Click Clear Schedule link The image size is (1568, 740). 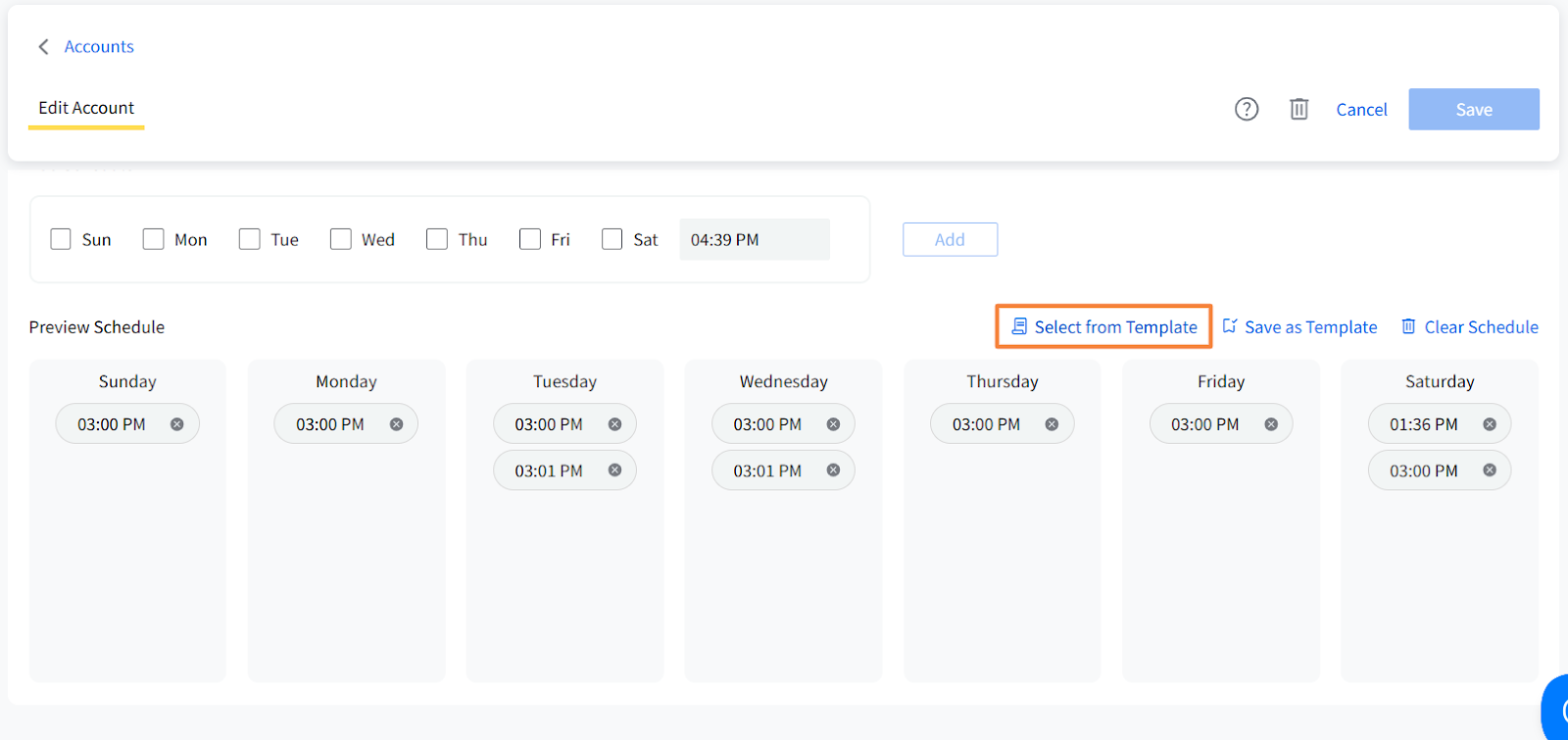[x=1469, y=326]
